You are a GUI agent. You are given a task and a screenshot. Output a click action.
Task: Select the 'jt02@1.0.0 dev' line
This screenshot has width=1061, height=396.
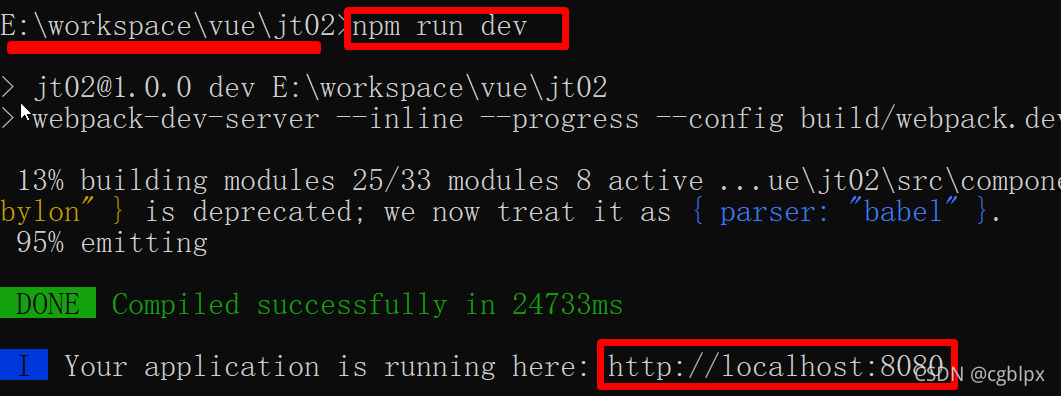303,88
